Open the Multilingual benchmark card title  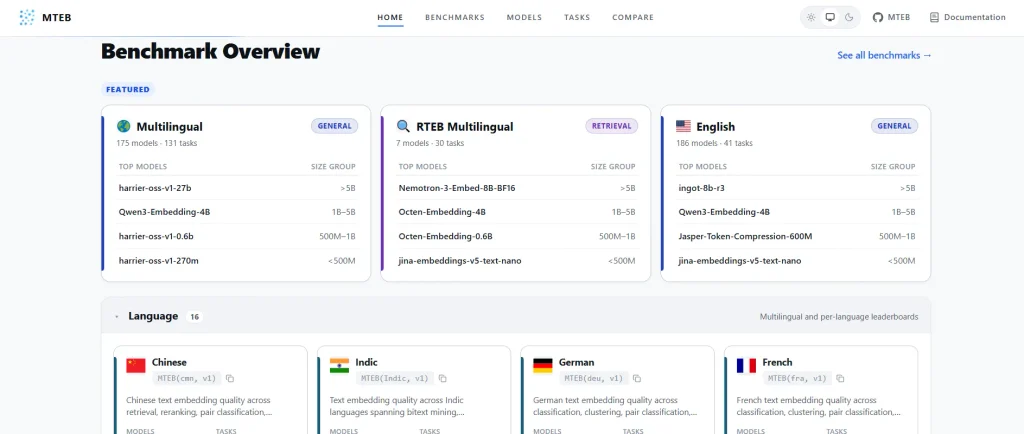coord(169,127)
